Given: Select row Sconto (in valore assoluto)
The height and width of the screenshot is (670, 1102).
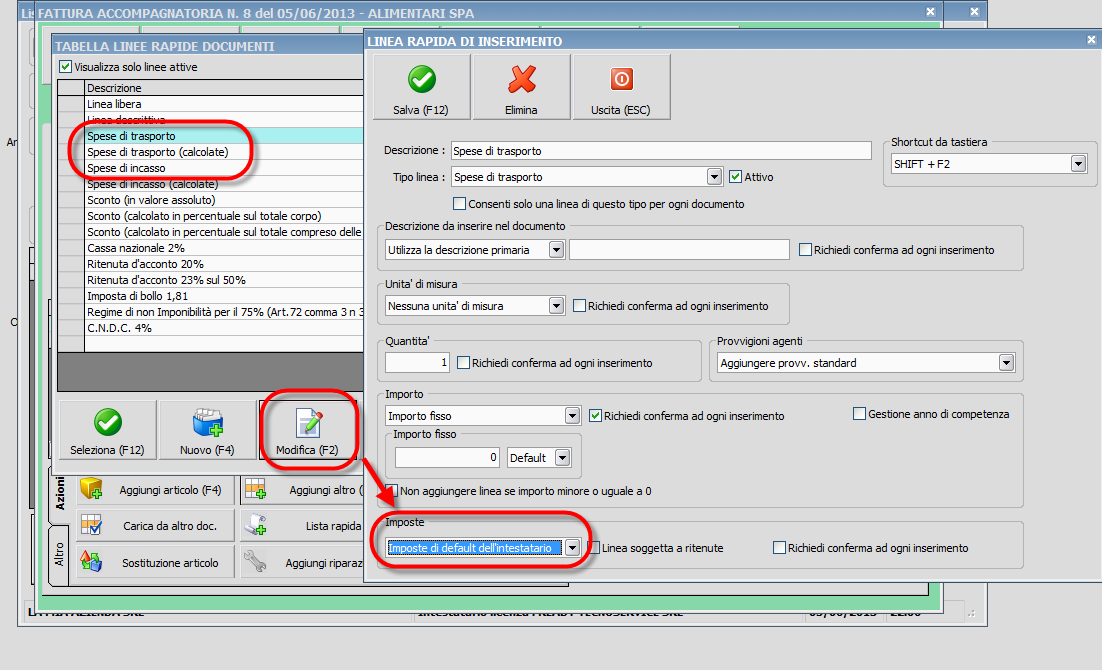Looking at the screenshot, I should click(223, 200).
